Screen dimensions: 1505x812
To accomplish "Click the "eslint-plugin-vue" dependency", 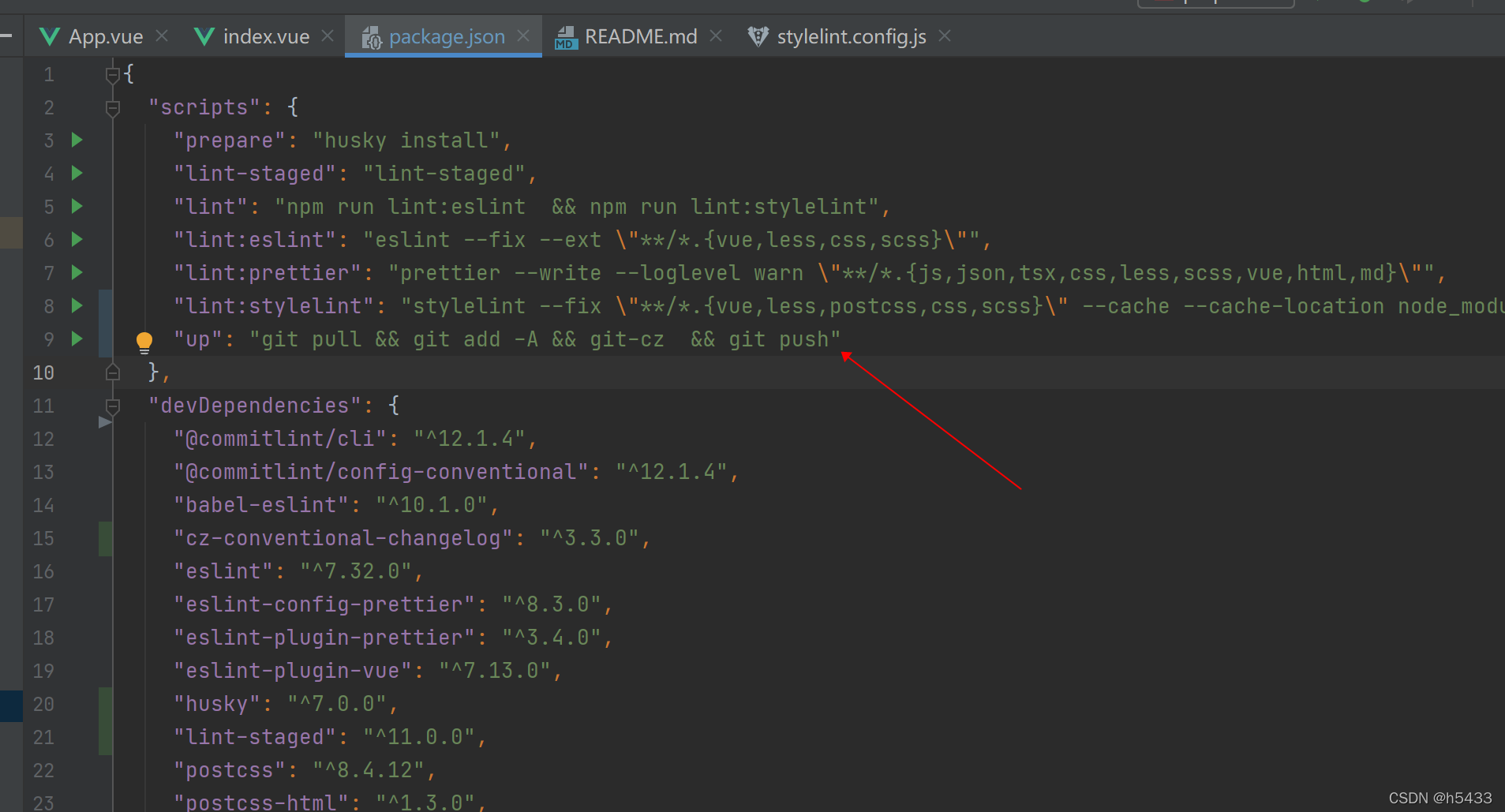I will pos(293,671).
